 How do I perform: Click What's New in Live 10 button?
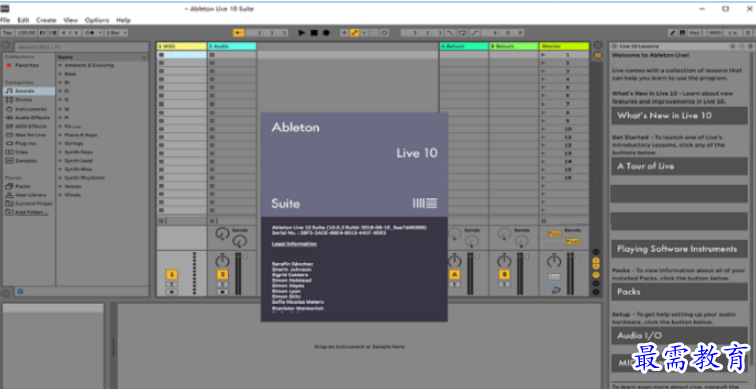click(679, 116)
